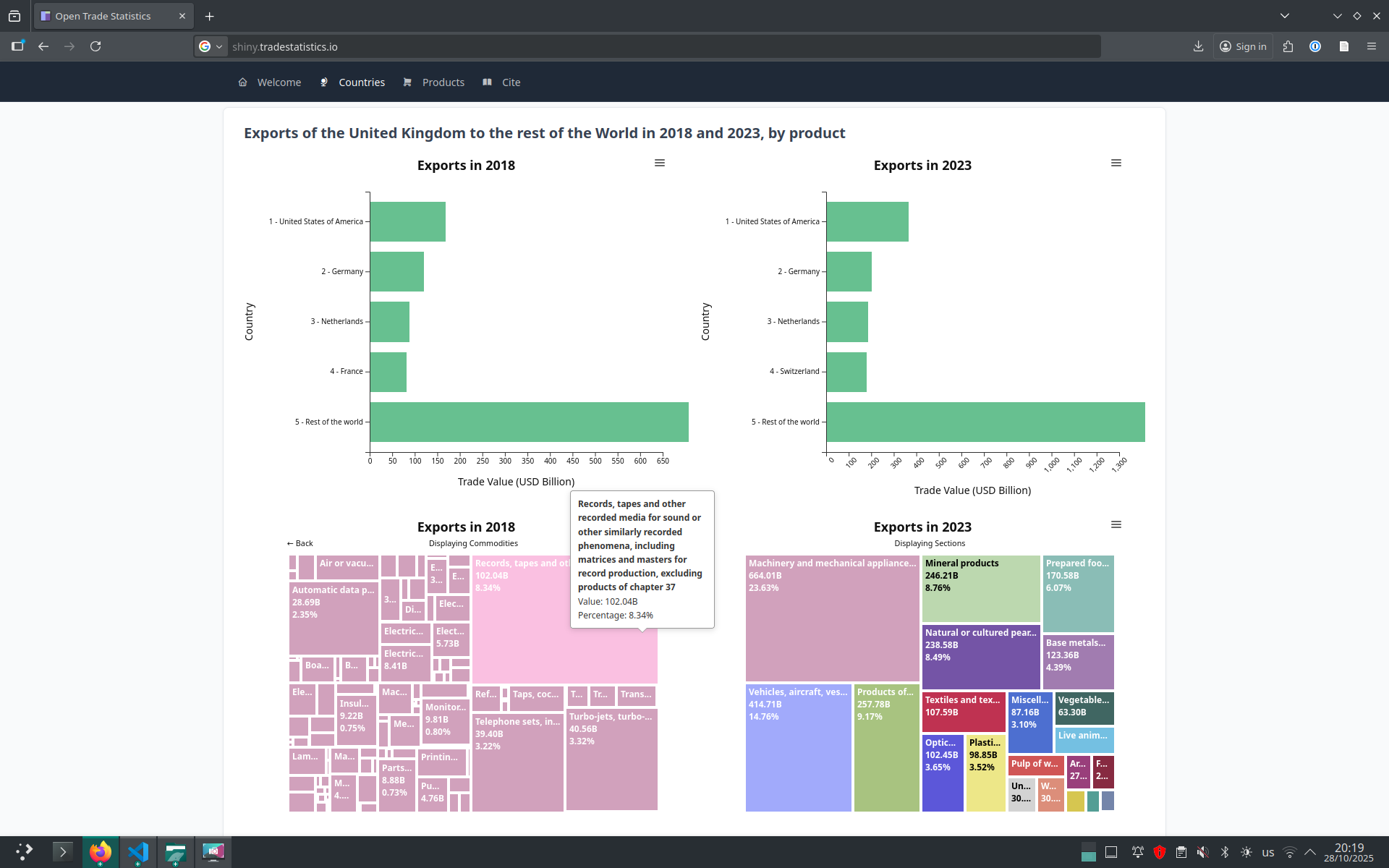Click the browser downloads icon
1389x868 pixels.
[1198, 46]
